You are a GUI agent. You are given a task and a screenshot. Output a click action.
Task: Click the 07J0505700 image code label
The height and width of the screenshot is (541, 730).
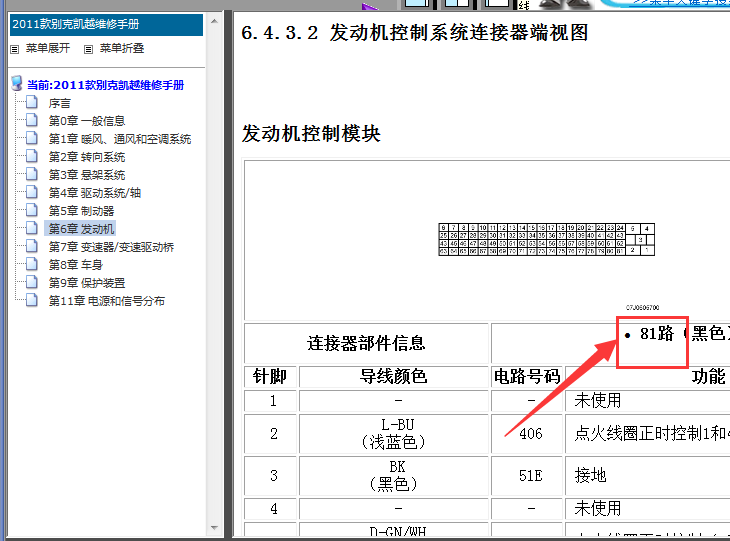point(642,307)
